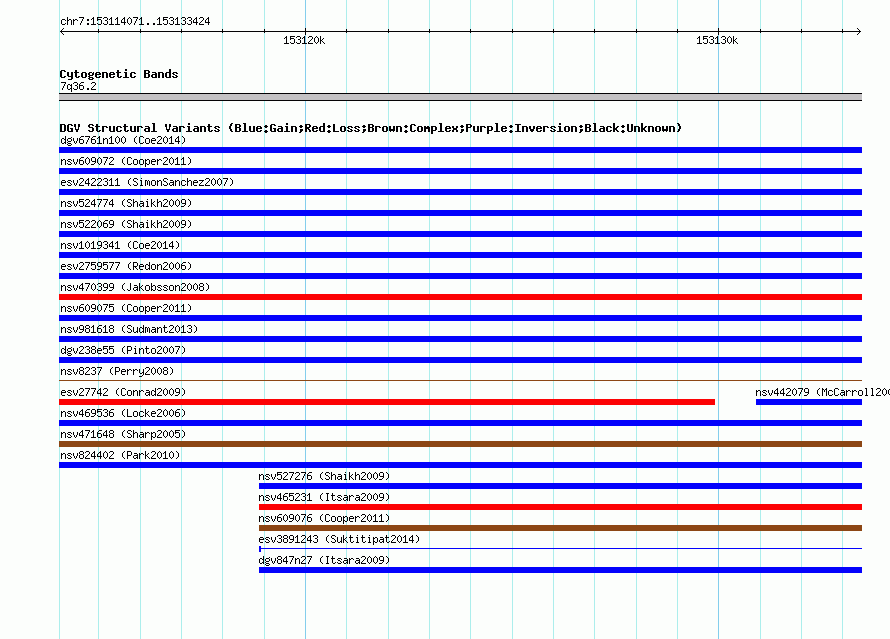
Task: Click the brown complex bar for nsv471648
Action: [x=460, y=444]
